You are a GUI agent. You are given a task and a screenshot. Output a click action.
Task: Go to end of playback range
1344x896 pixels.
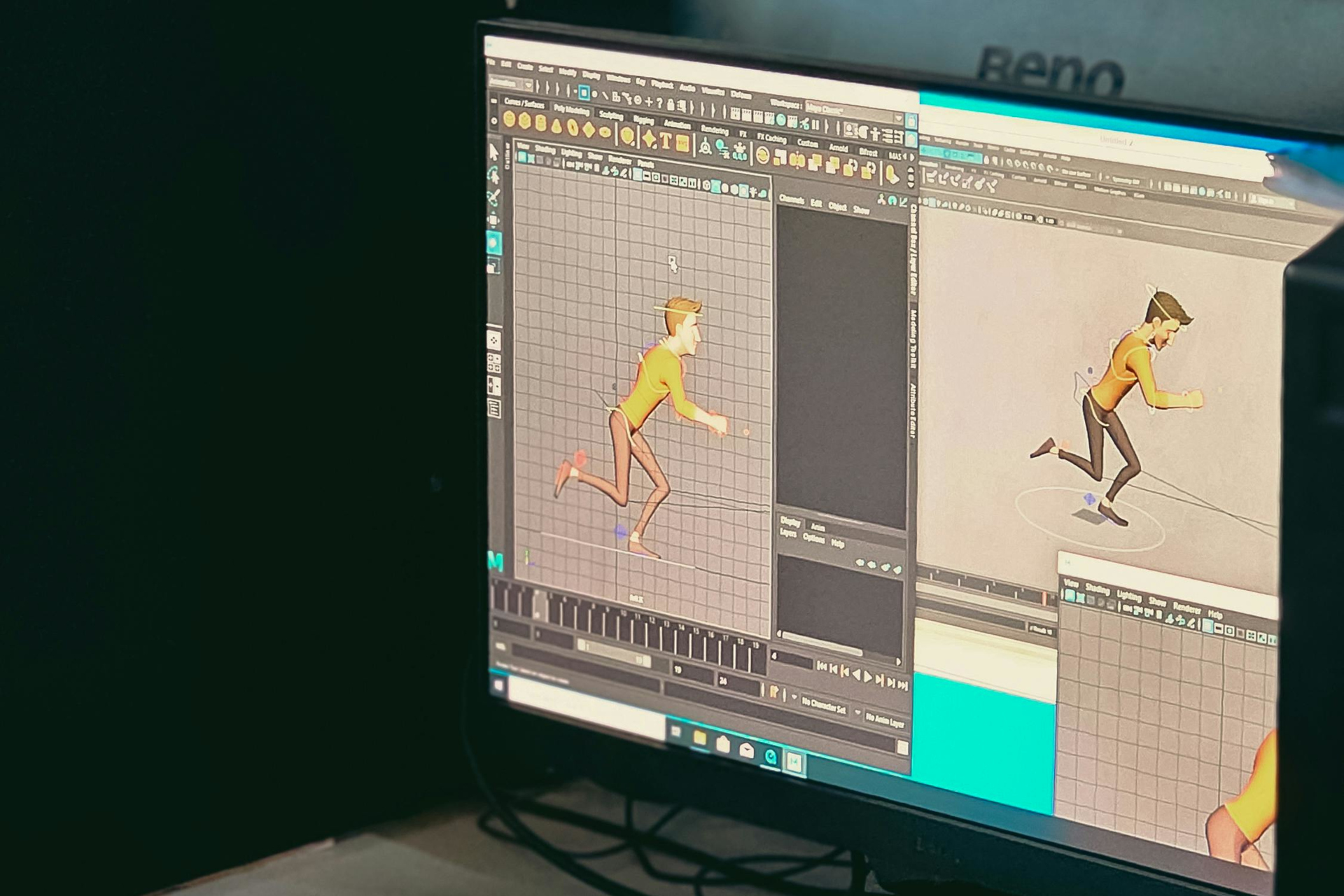903,684
